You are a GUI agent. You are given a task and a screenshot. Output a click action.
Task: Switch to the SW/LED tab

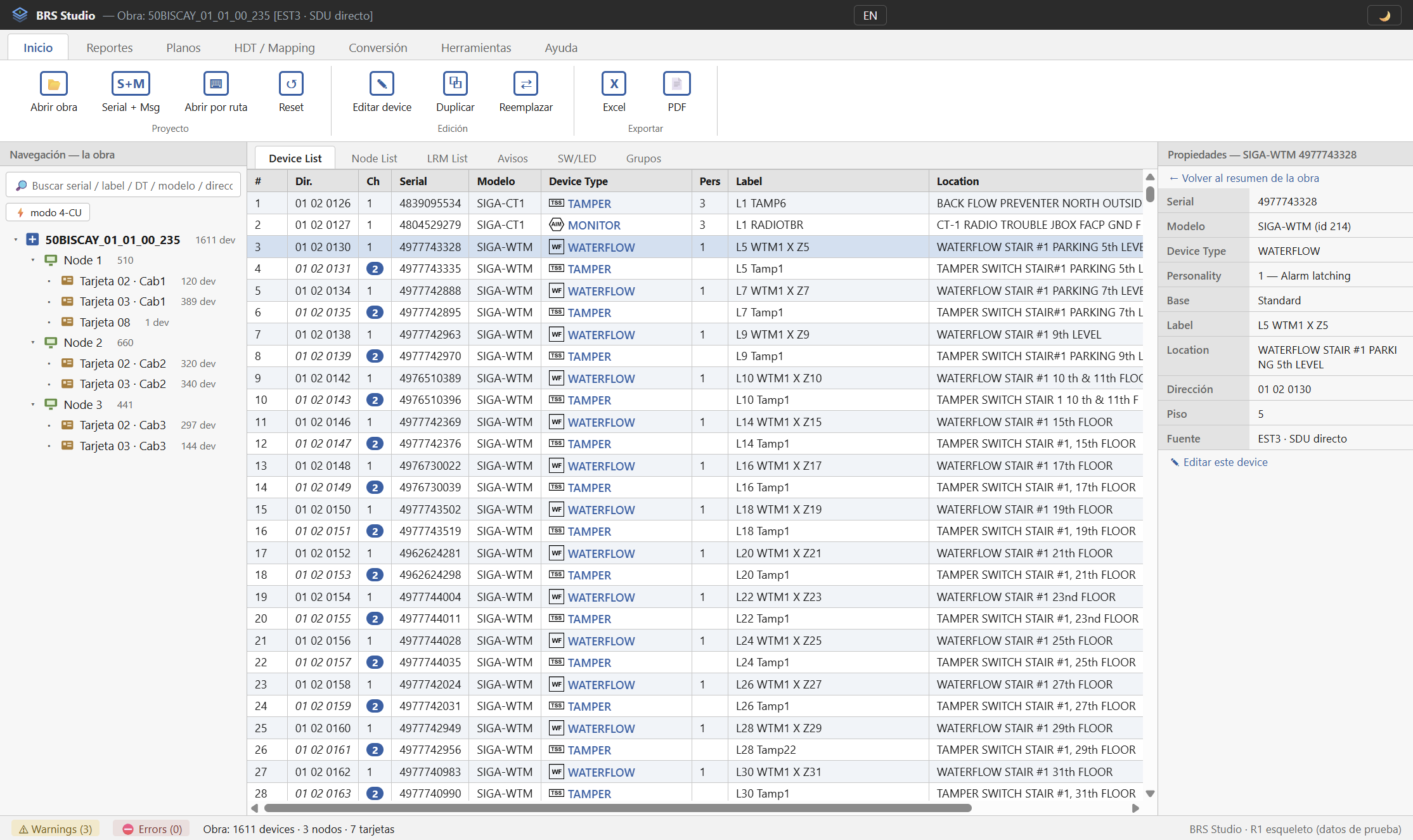click(576, 158)
